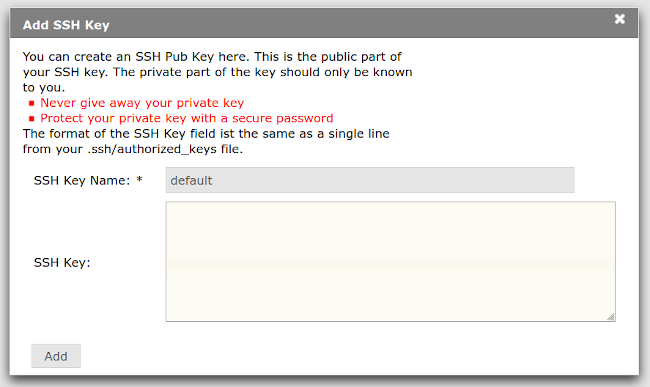The width and height of the screenshot is (650, 387).
Task: Click the 'private part of the key' sentence
Action: pos(263,72)
